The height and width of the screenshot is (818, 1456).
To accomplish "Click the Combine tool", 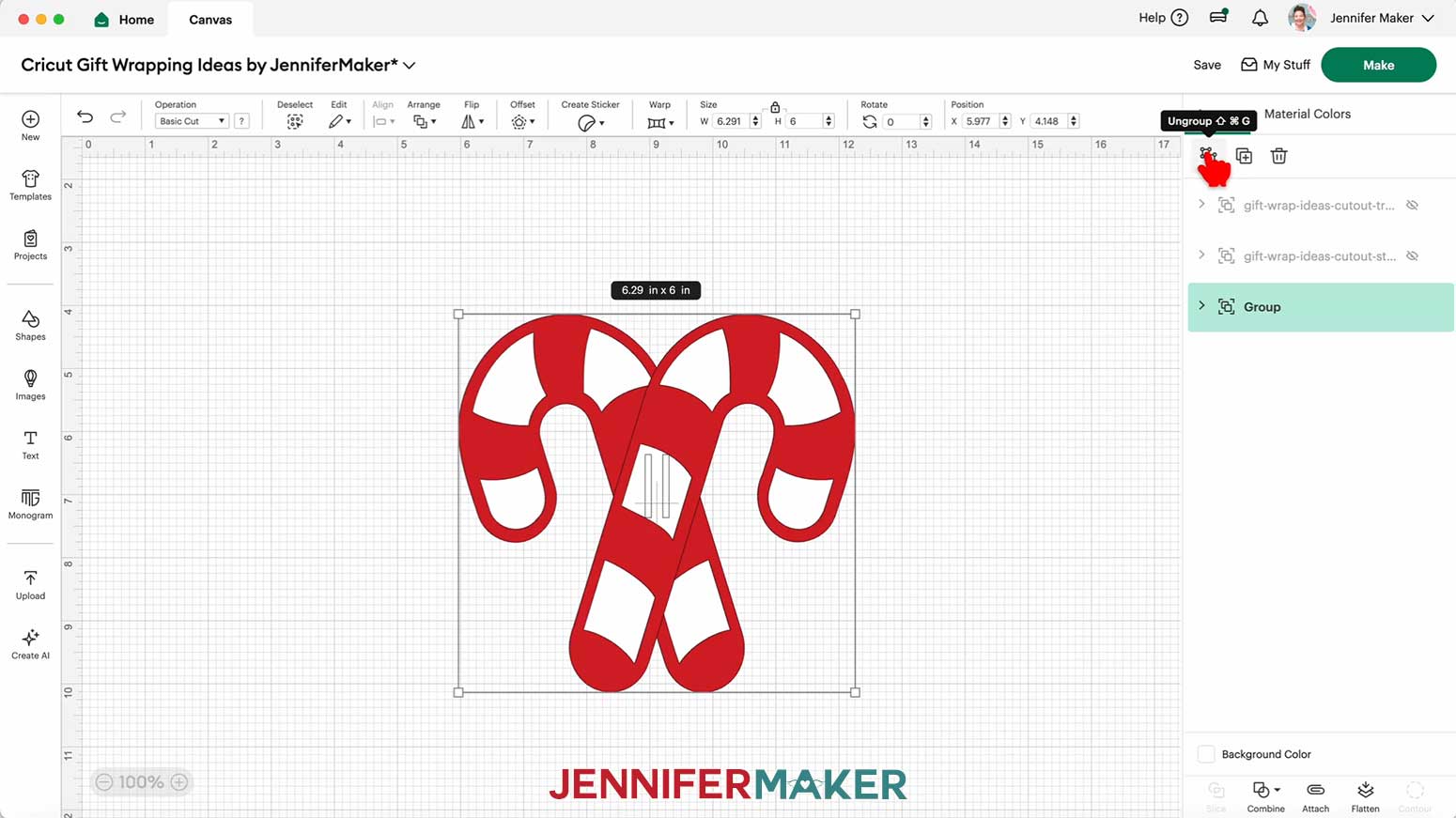I will point(1265,796).
